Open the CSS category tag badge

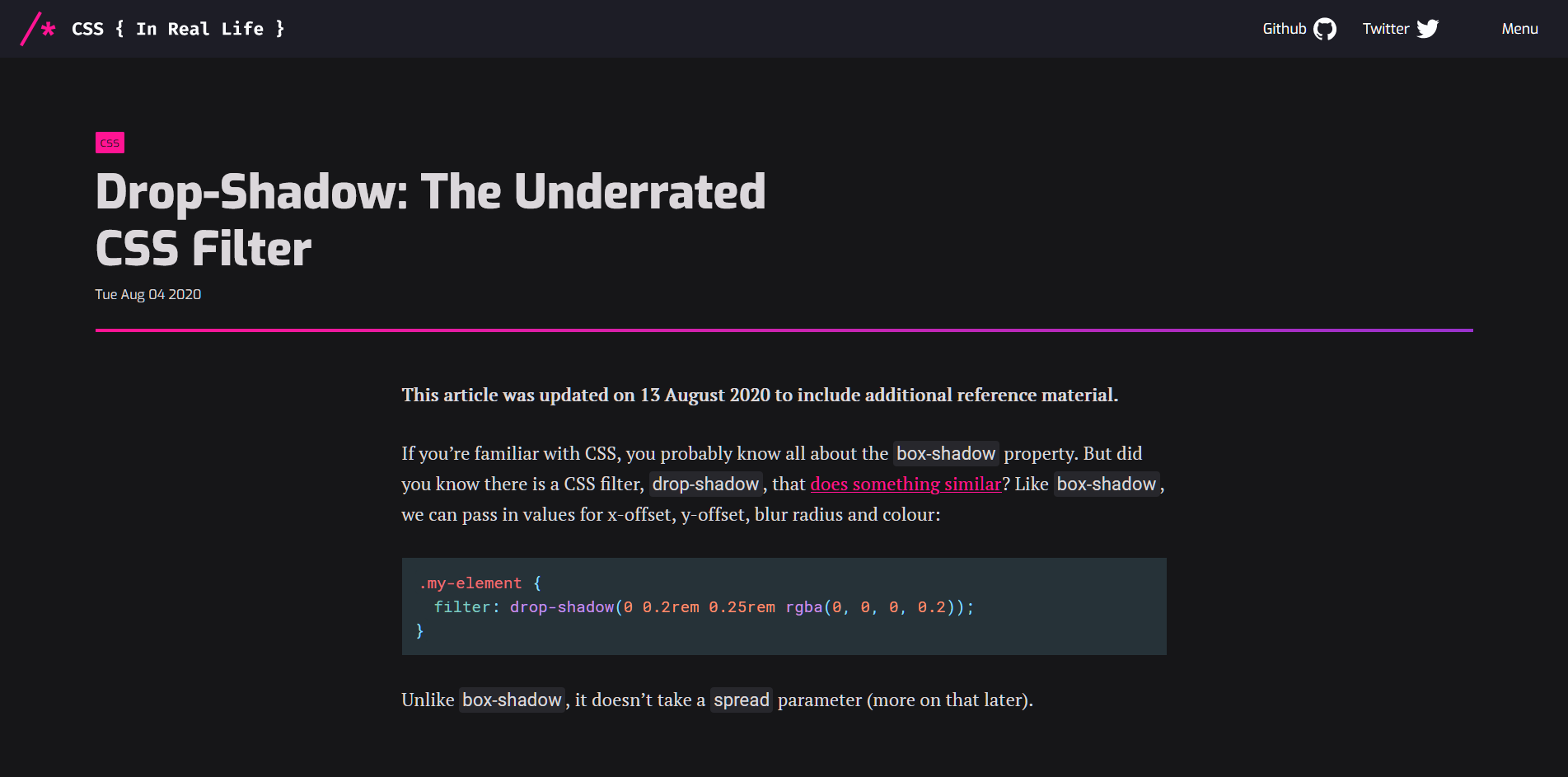[x=110, y=142]
